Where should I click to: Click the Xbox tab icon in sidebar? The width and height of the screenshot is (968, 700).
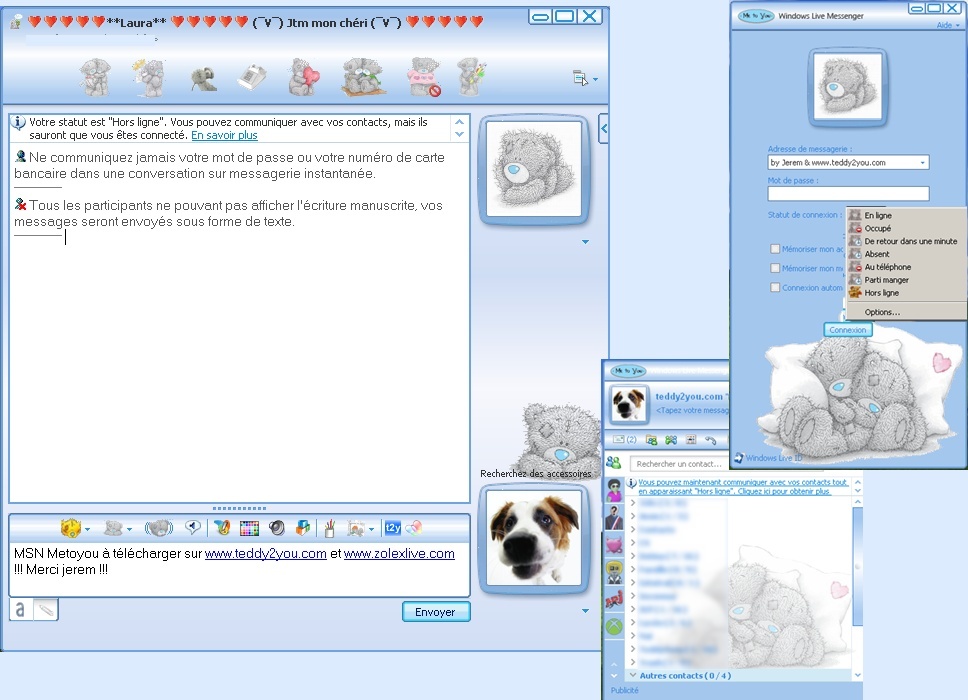614,627
